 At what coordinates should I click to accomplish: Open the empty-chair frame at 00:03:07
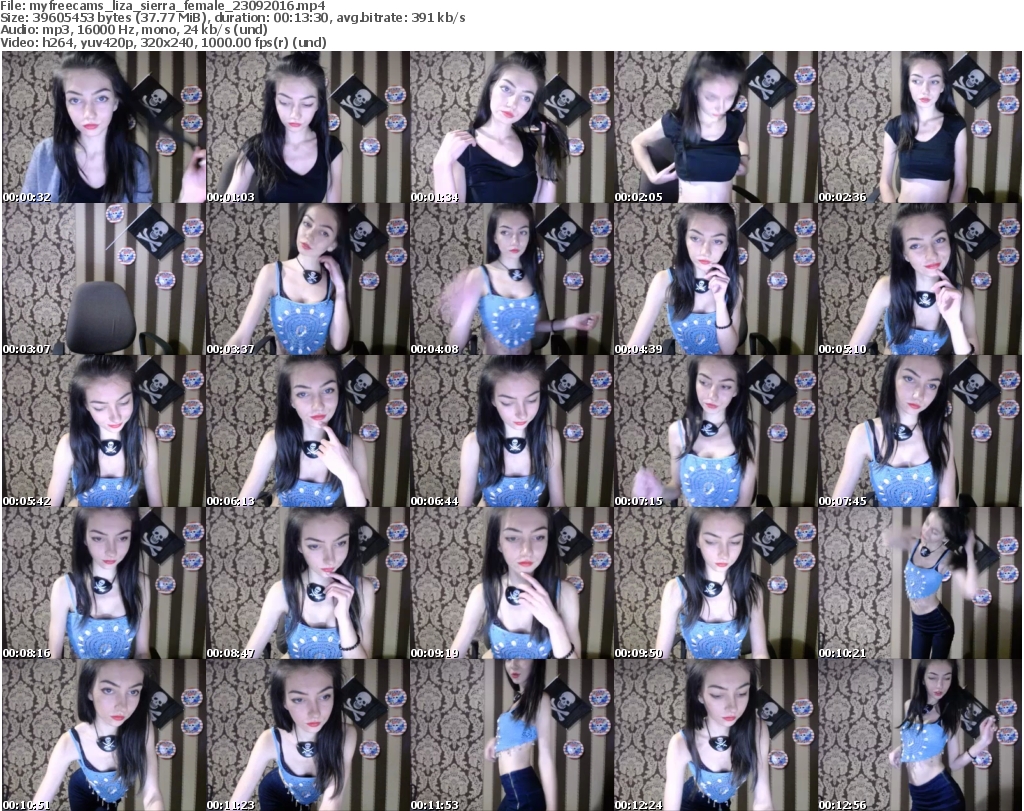104,279
